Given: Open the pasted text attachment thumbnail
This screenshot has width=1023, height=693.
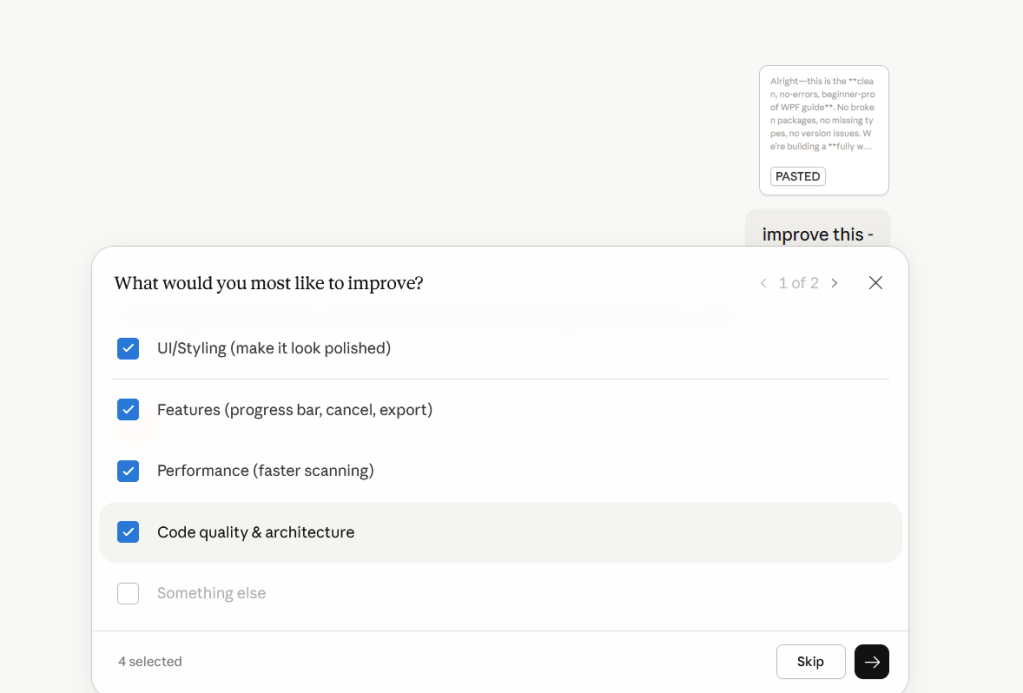Looking at the screenshot, I should (823, 115).
